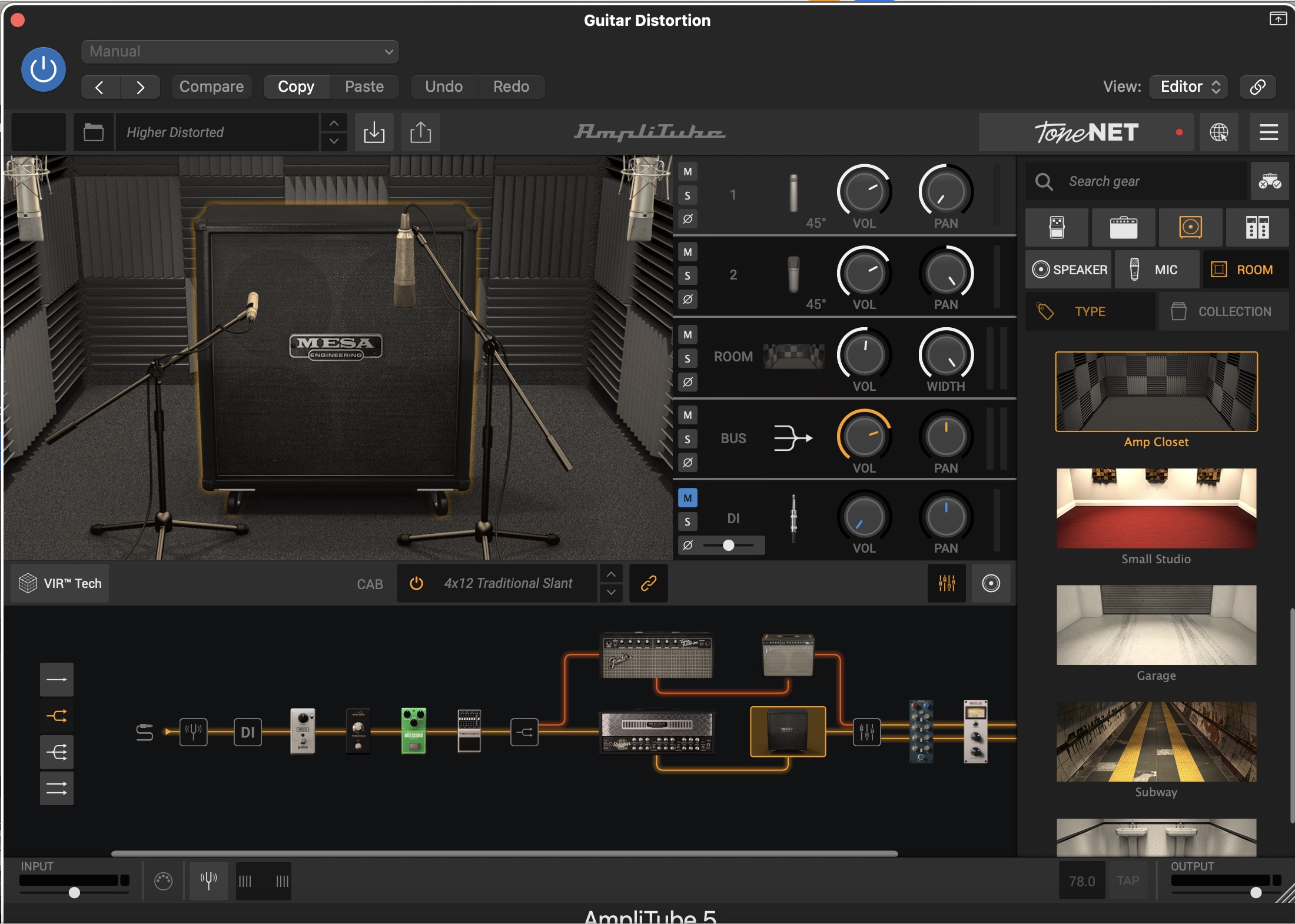
Task: Click the TAP tempo button
Action: point(1128,881)
